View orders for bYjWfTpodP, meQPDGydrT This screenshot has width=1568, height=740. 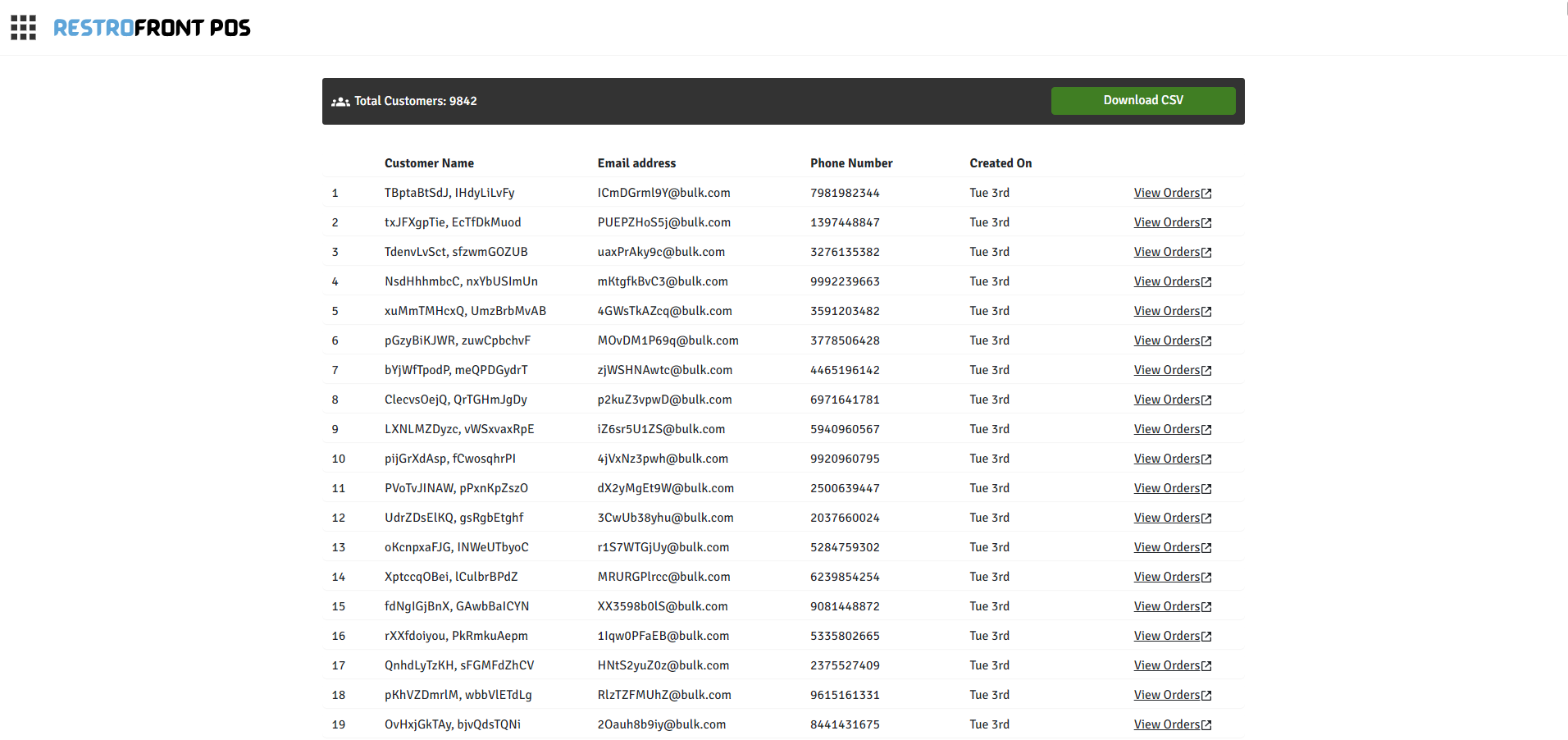tap(1173, 370)
